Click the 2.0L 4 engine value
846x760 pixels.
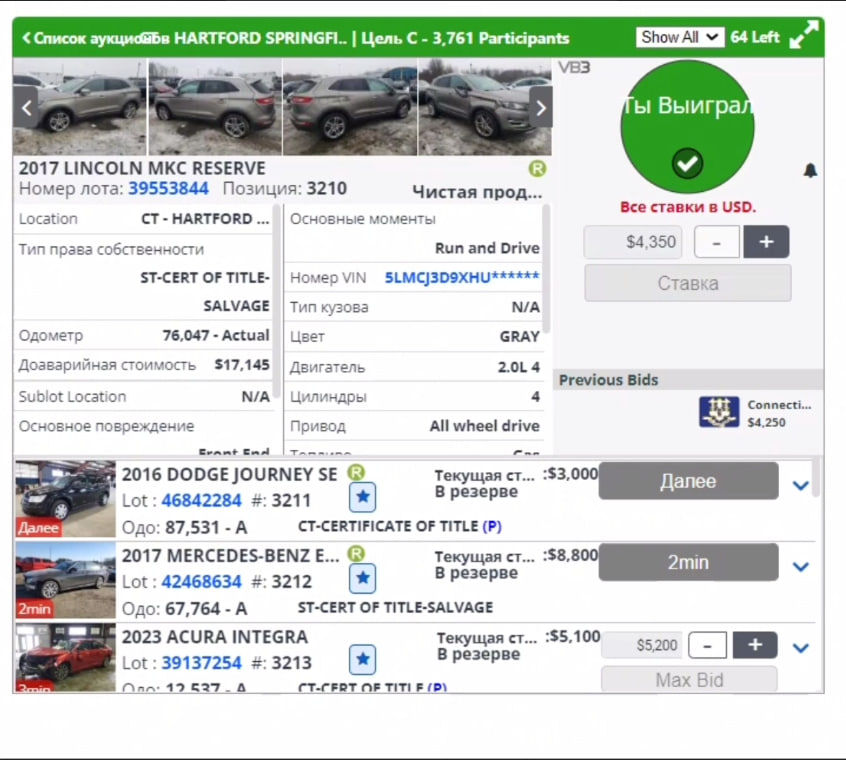(x=518, y=367)
